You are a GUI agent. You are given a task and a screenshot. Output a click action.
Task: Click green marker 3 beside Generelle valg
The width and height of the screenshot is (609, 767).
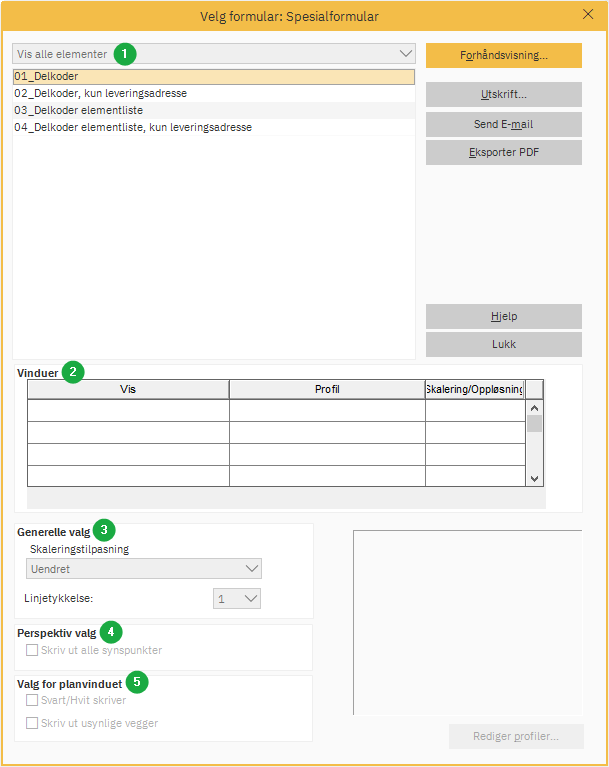pyautogui.click(x=104, y=530)
